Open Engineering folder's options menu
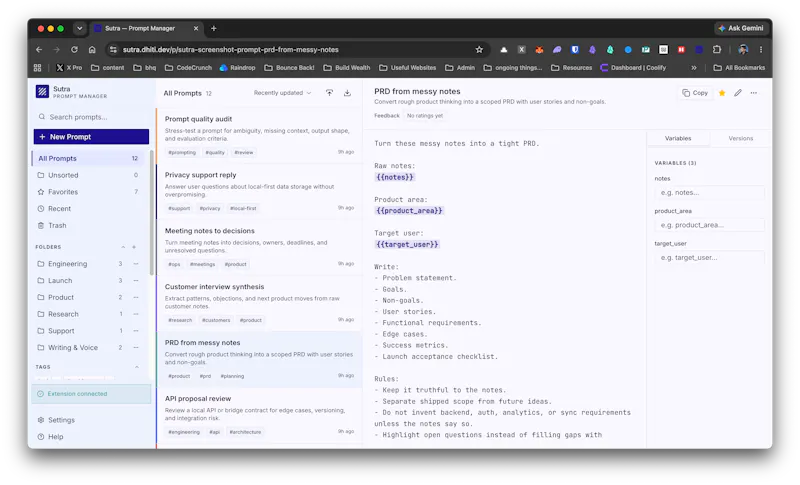Screen dimensions: 800x485 pos(136,264)
